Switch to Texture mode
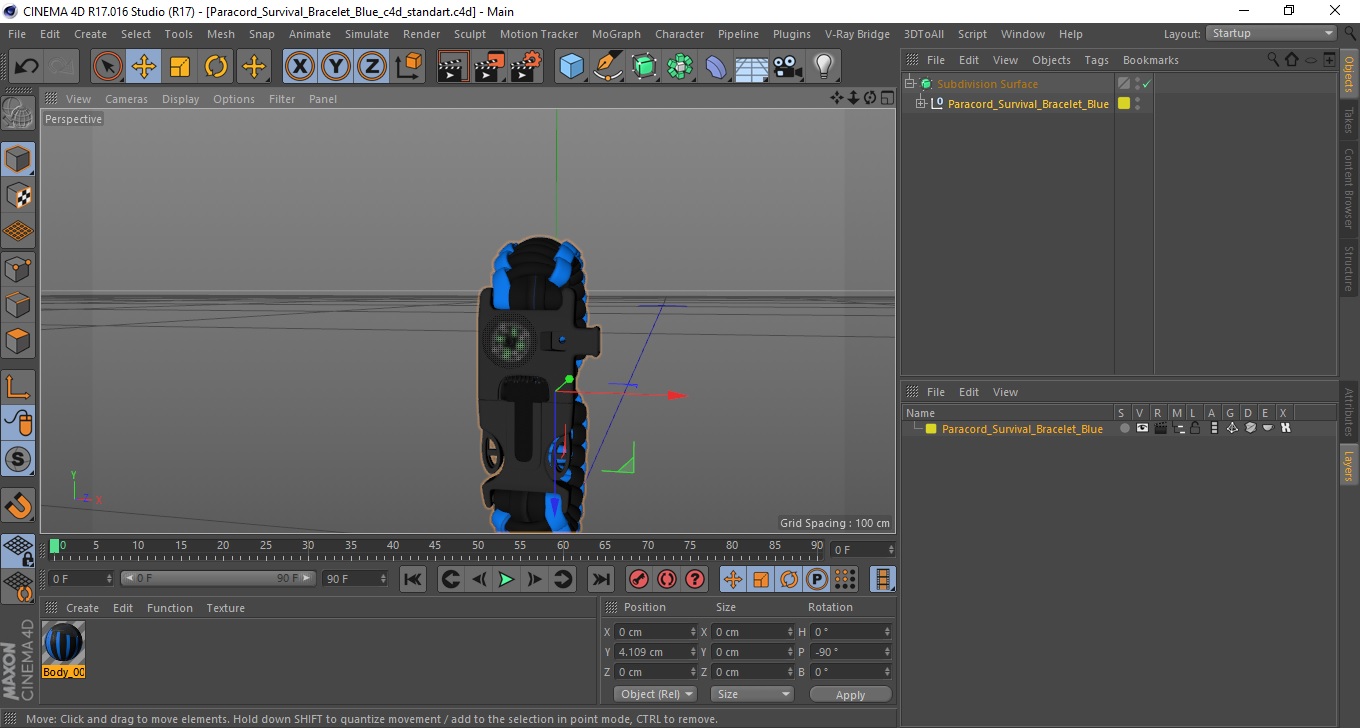The image size is (1360, 728). [x=18, y=195]
